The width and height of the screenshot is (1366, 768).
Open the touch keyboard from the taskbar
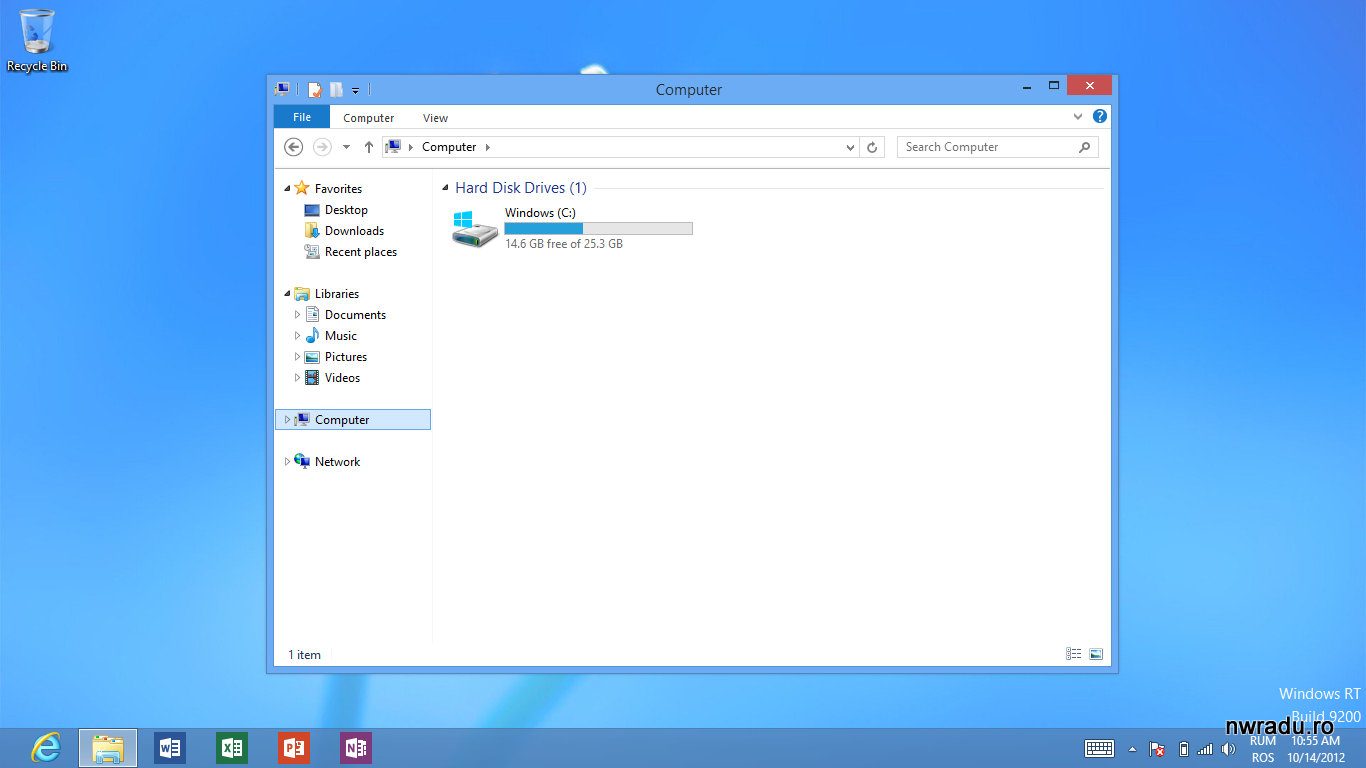[x=1099, y=748]
